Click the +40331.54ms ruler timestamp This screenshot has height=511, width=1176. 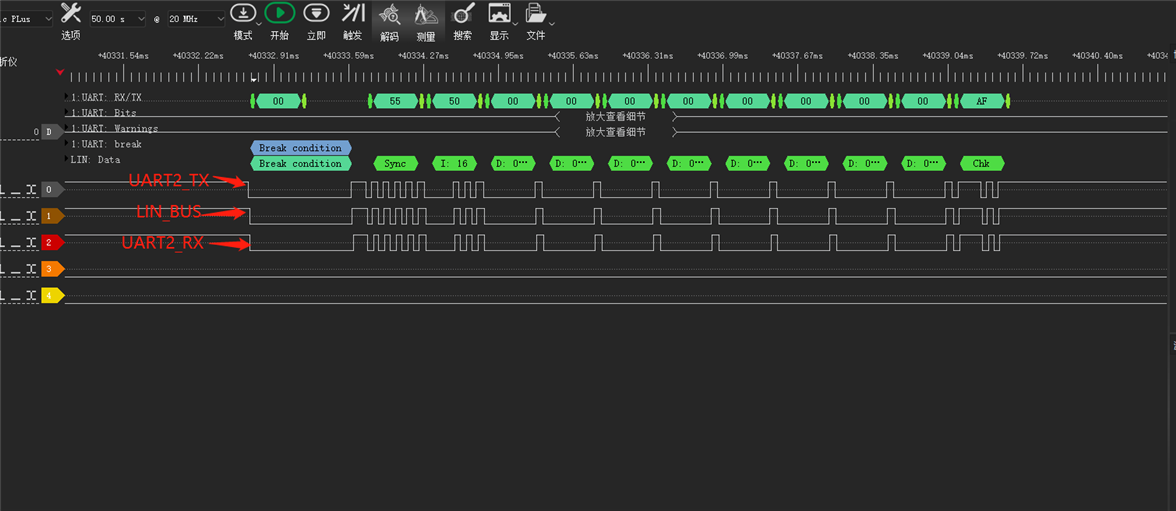coord(124,56)
